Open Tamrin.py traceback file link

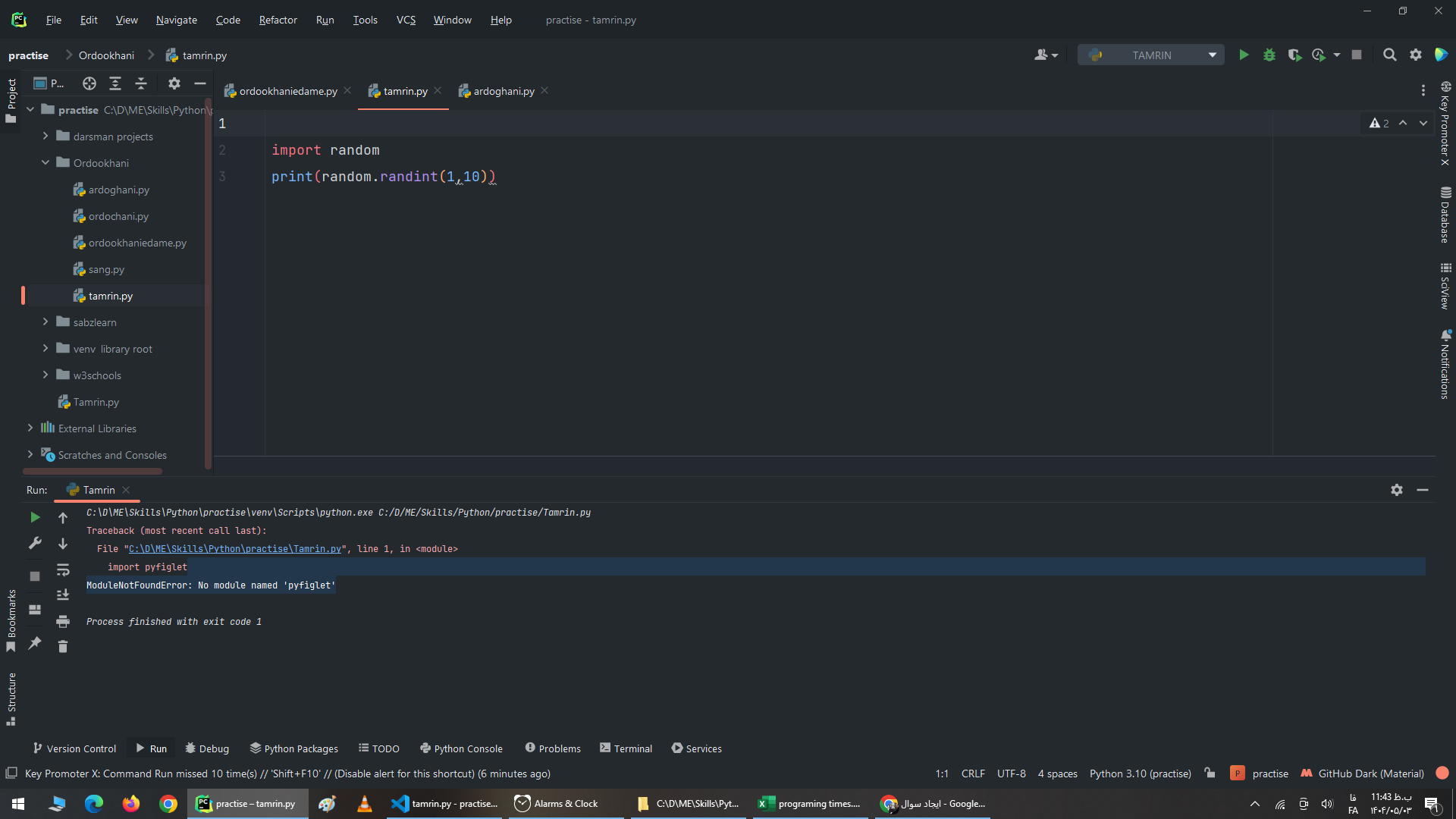[234, 549]
